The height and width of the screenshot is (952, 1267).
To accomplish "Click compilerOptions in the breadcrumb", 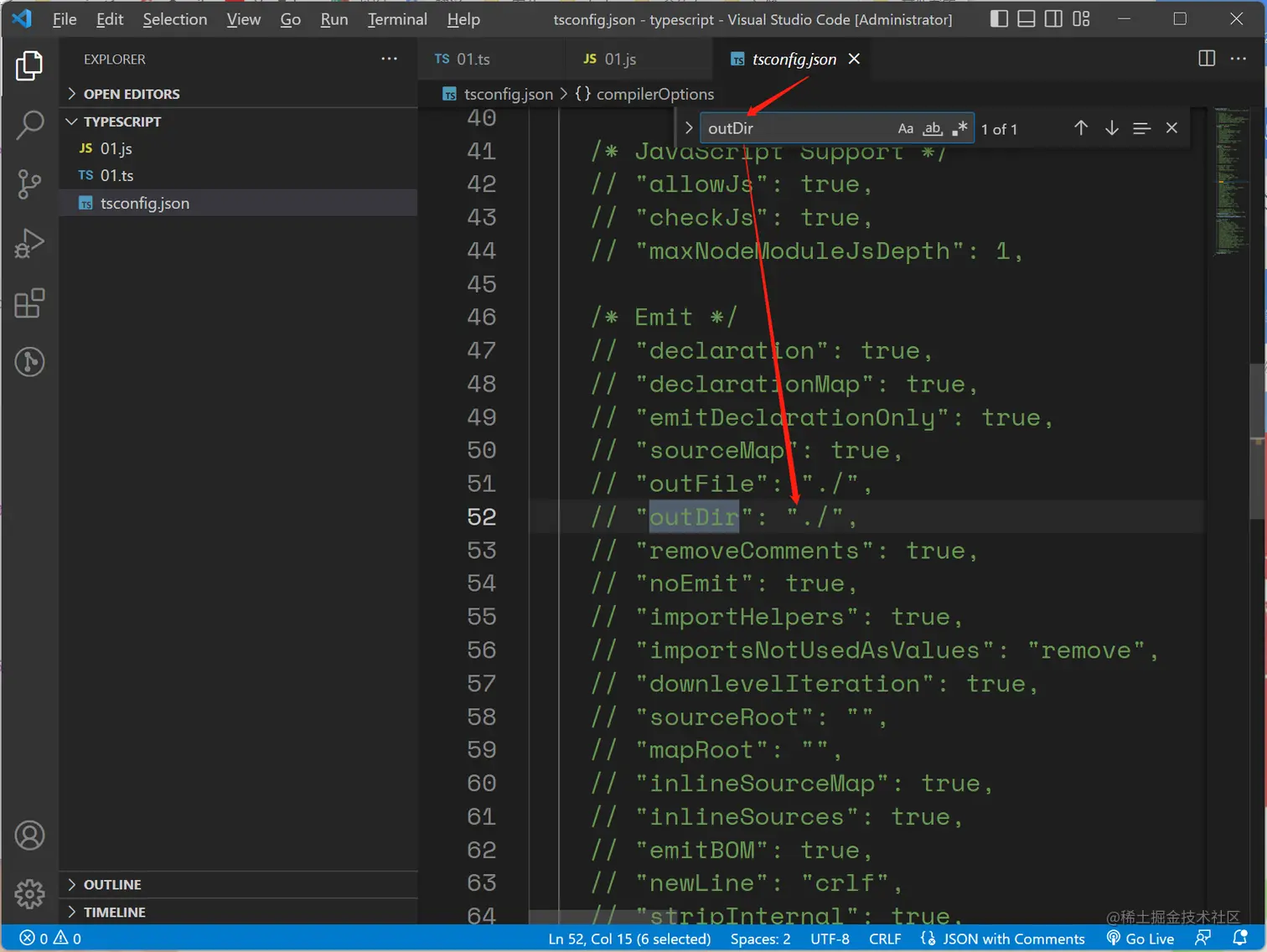I will 654,94.
